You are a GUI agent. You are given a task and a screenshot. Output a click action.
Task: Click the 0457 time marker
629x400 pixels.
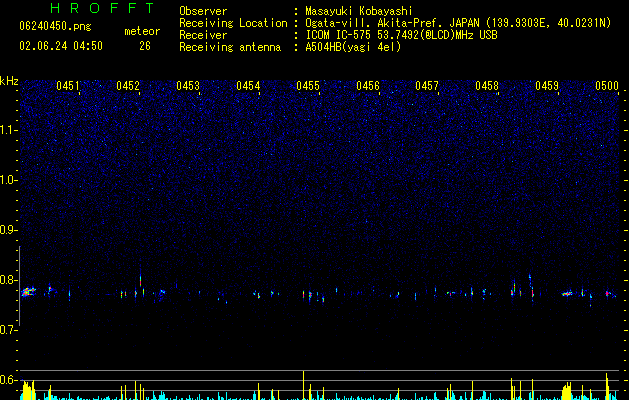pyautogui.click(x=427, y=86)
